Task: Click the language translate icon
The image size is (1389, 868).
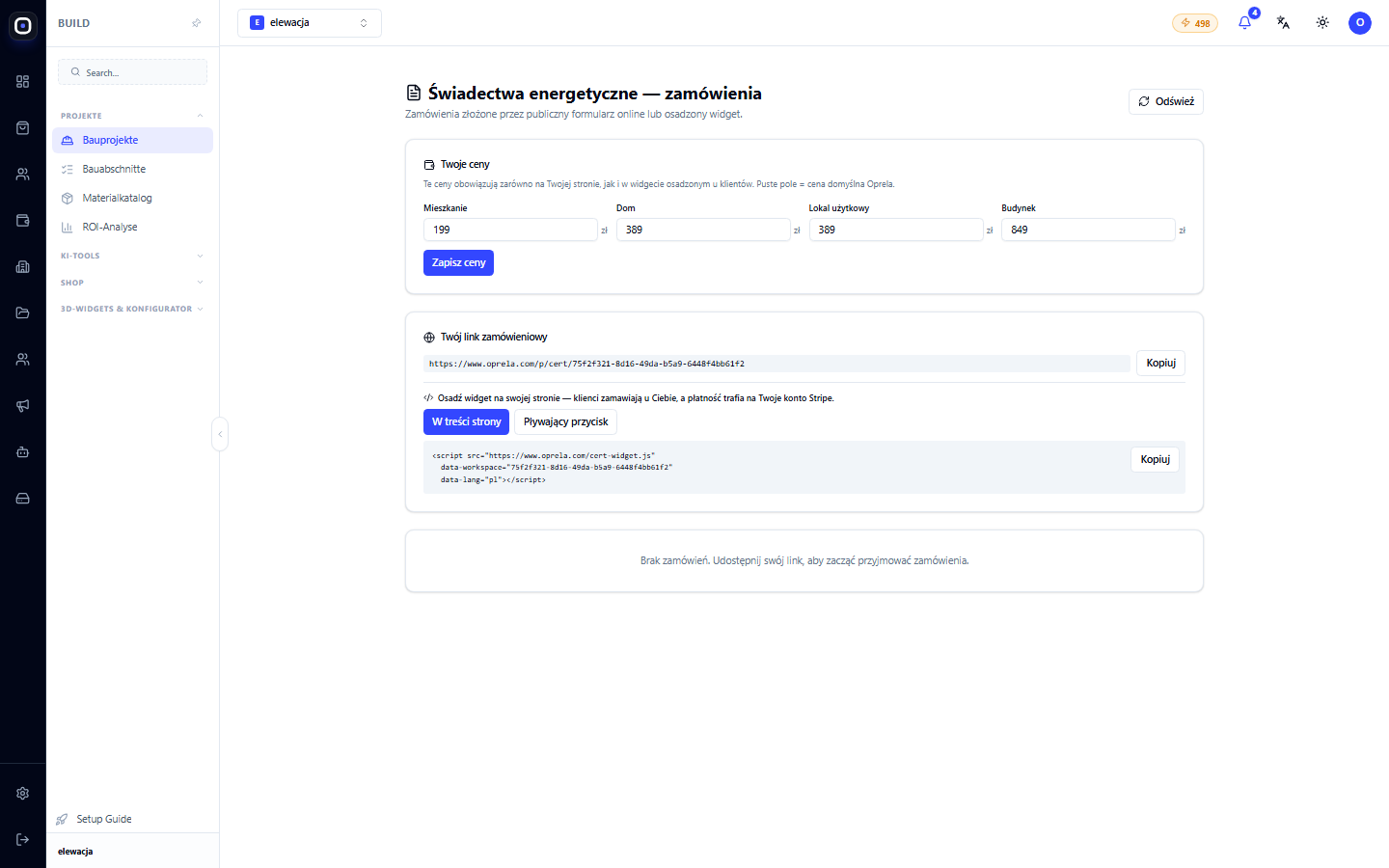Action: (1283, 23)
